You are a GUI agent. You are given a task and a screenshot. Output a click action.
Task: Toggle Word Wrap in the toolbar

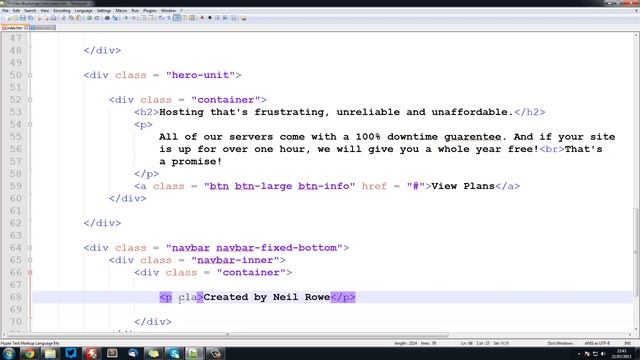(161, 18)
